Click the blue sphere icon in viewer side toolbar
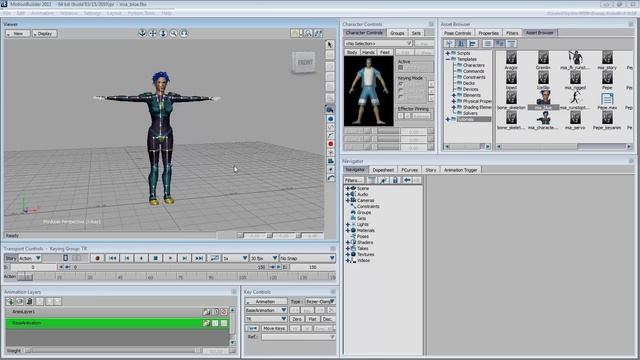Viewport: 640px width, 360px height. pos(331,119)
